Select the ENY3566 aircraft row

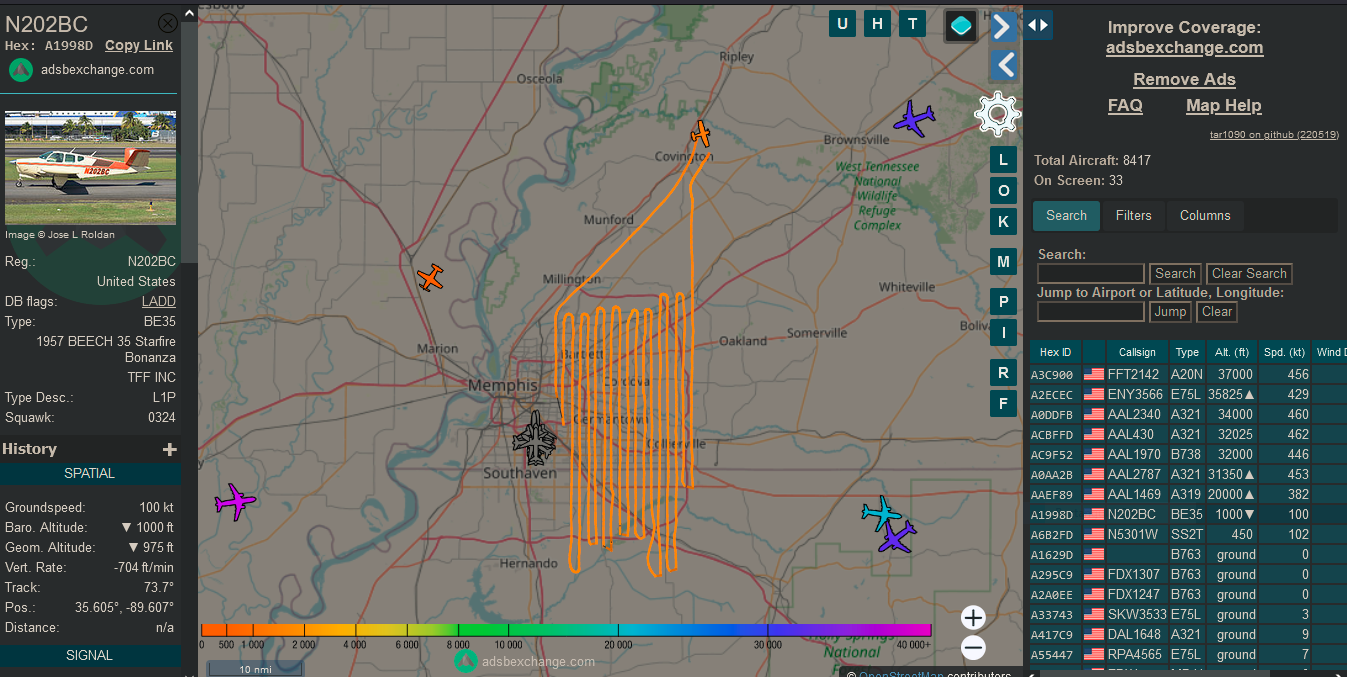[1188, 394]
